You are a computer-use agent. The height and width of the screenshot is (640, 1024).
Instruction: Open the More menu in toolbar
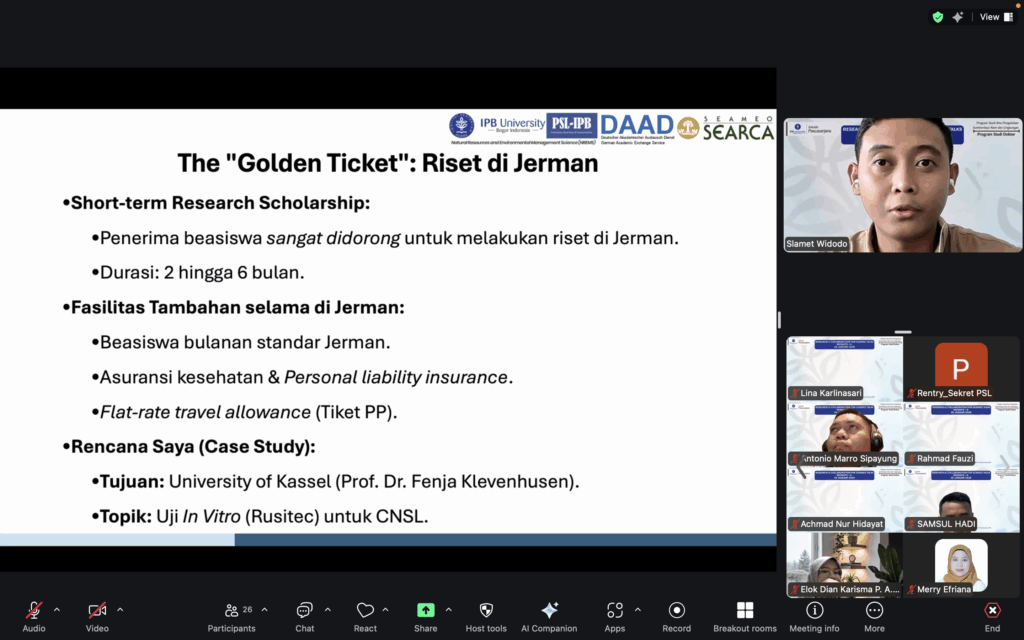(874, 611)
